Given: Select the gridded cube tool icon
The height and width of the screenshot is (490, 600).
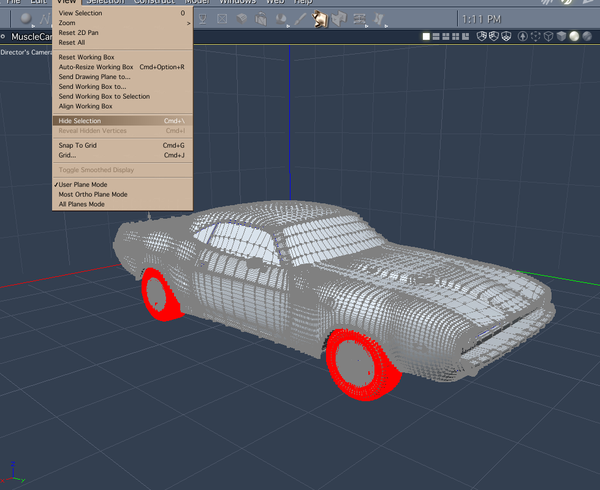Looking at the screenshot, I should [241, 18].
